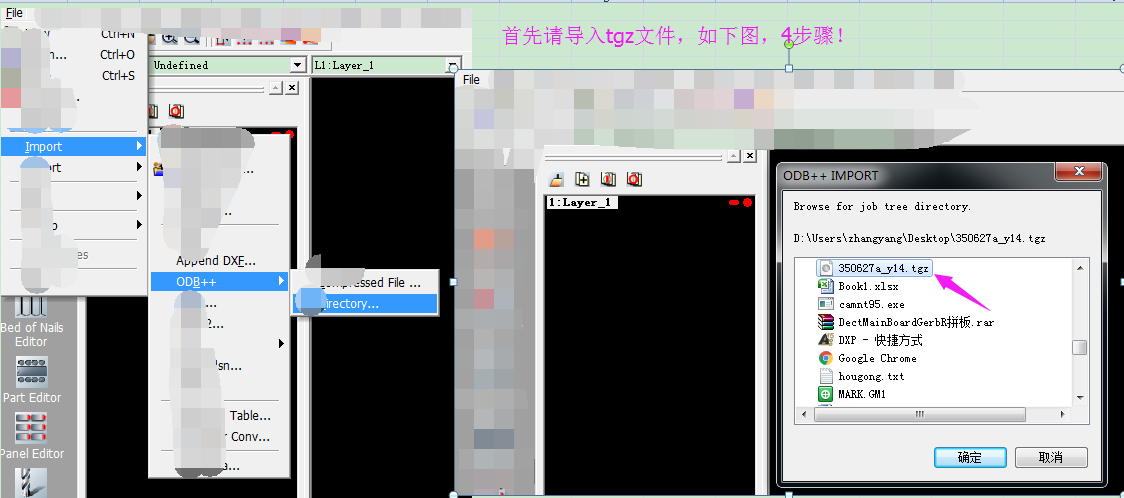
Task: Click the Conv... entry in Import submenu
Action: (x=250, y=436)
